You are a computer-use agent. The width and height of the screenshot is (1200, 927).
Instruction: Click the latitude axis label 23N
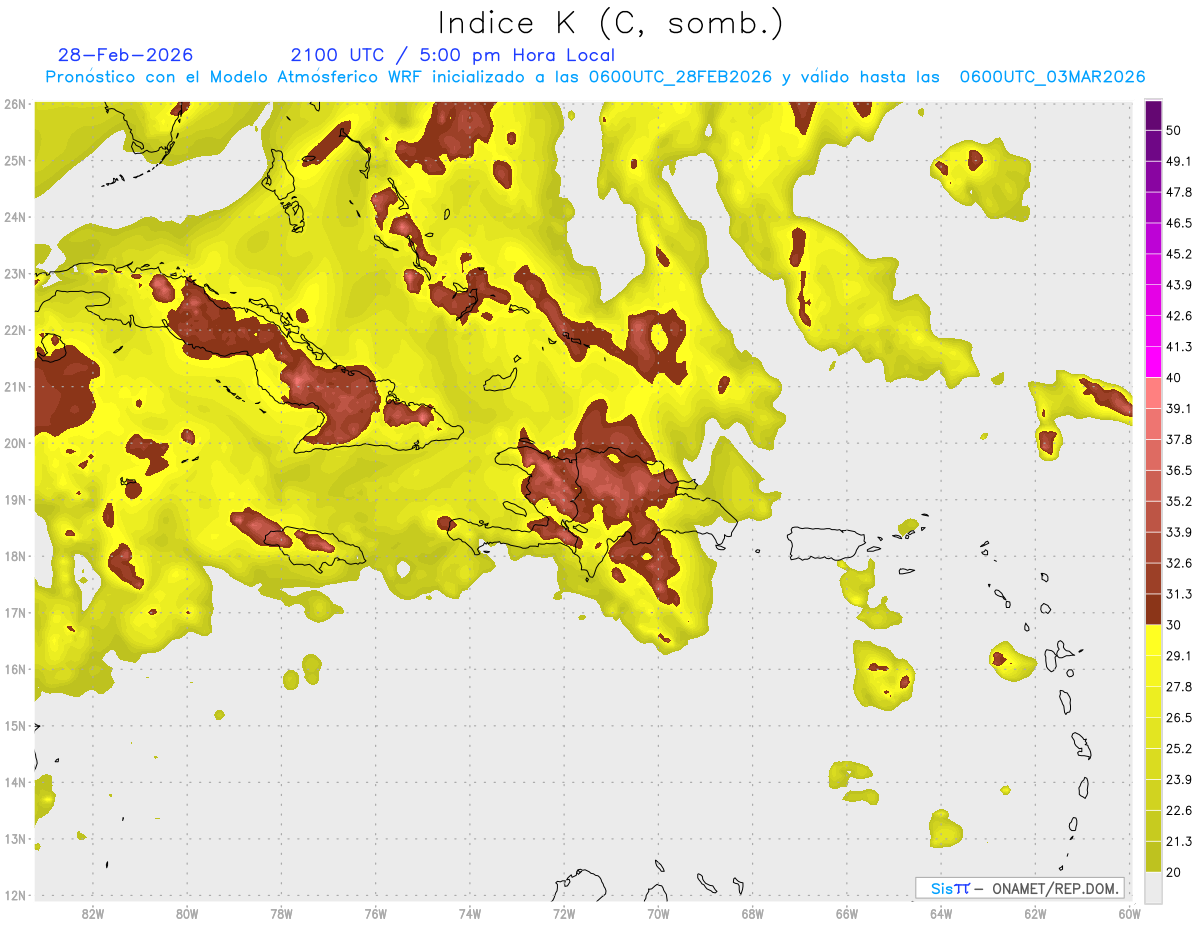15,274
